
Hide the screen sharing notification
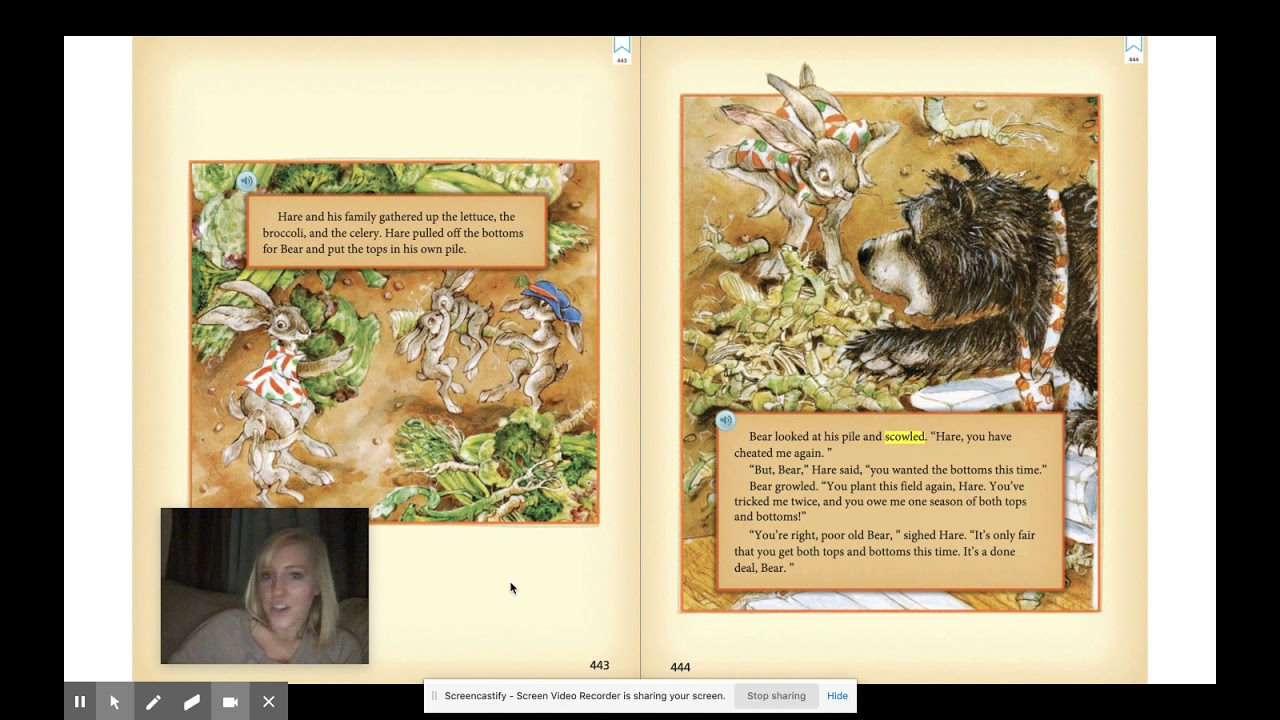pyautogui.click(x=837, y=696)
